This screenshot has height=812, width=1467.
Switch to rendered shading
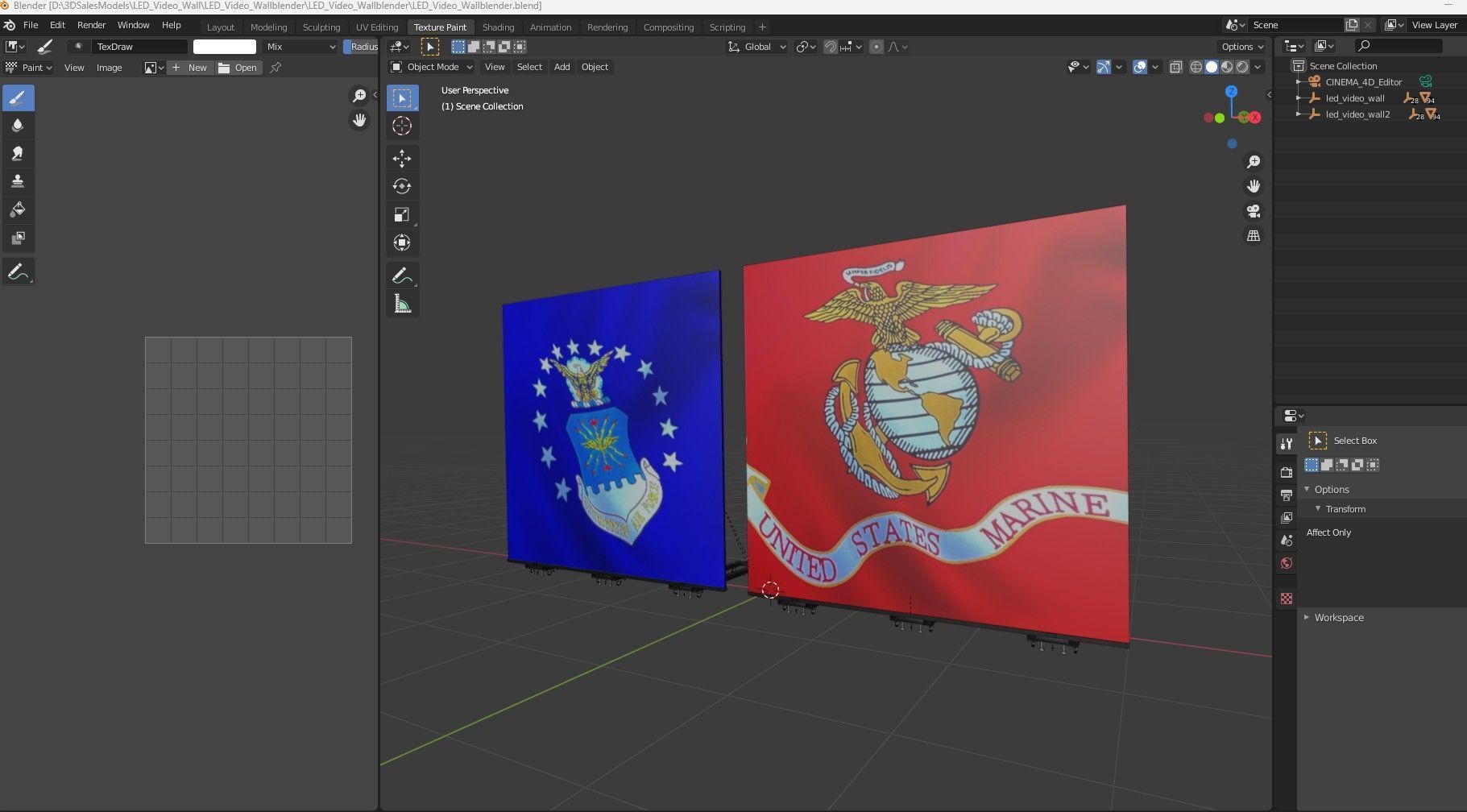point(1243,68)
